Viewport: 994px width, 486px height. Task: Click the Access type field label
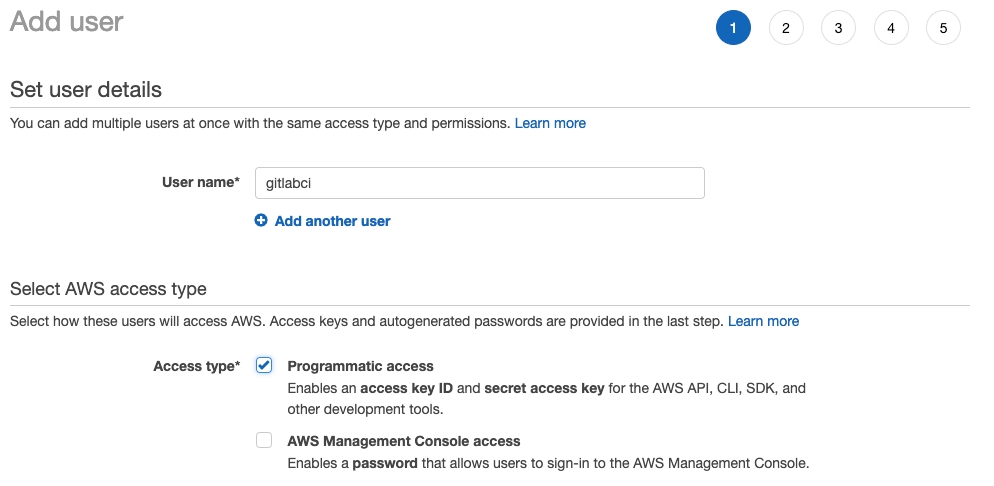(196, 366)
